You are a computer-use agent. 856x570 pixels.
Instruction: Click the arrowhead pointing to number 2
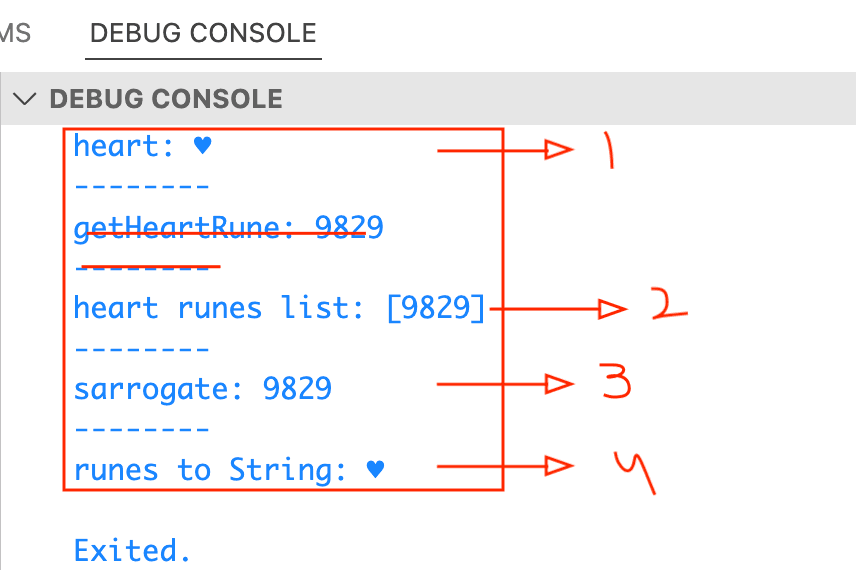click(x=611, y=310)
